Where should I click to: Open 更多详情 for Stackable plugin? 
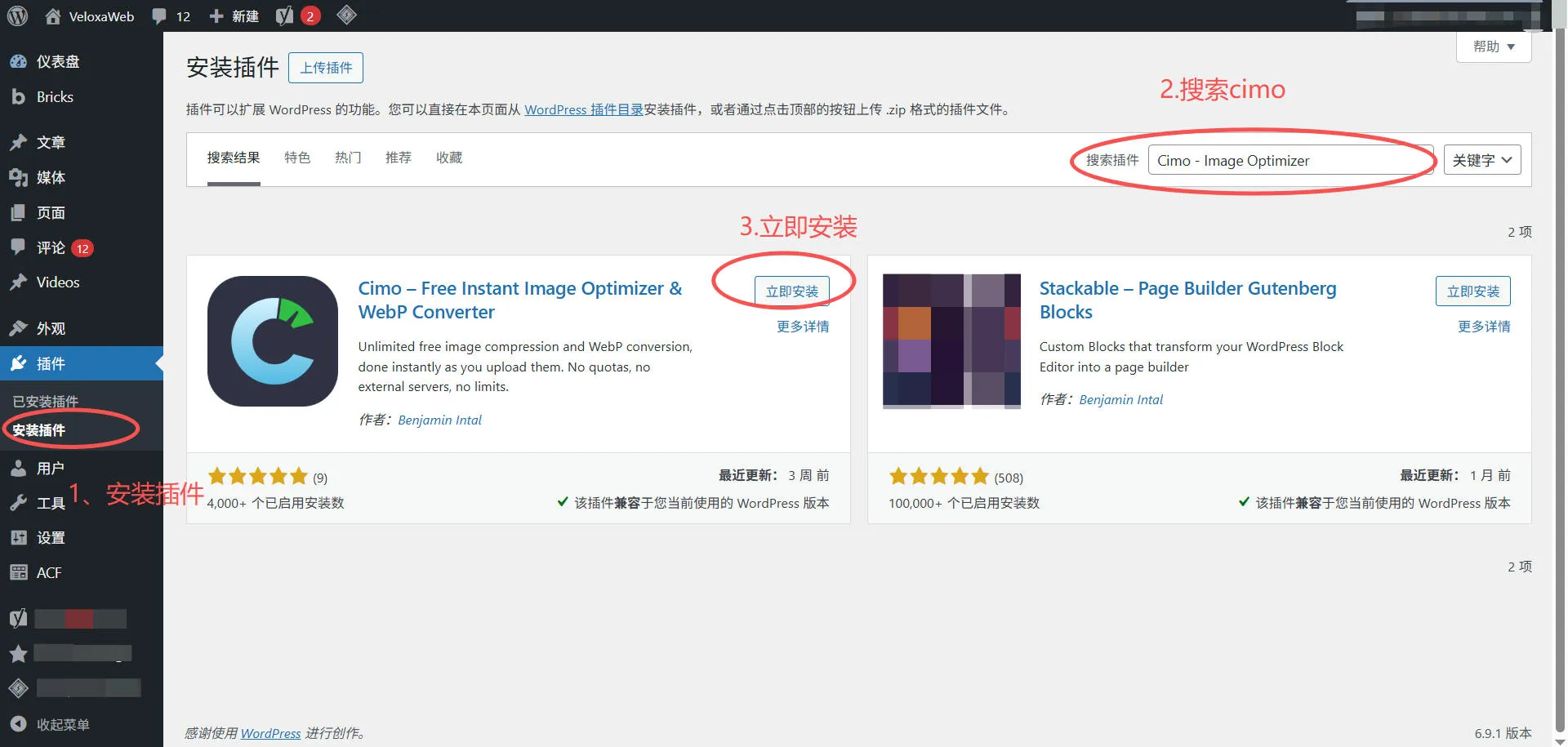coord(1483,327)
